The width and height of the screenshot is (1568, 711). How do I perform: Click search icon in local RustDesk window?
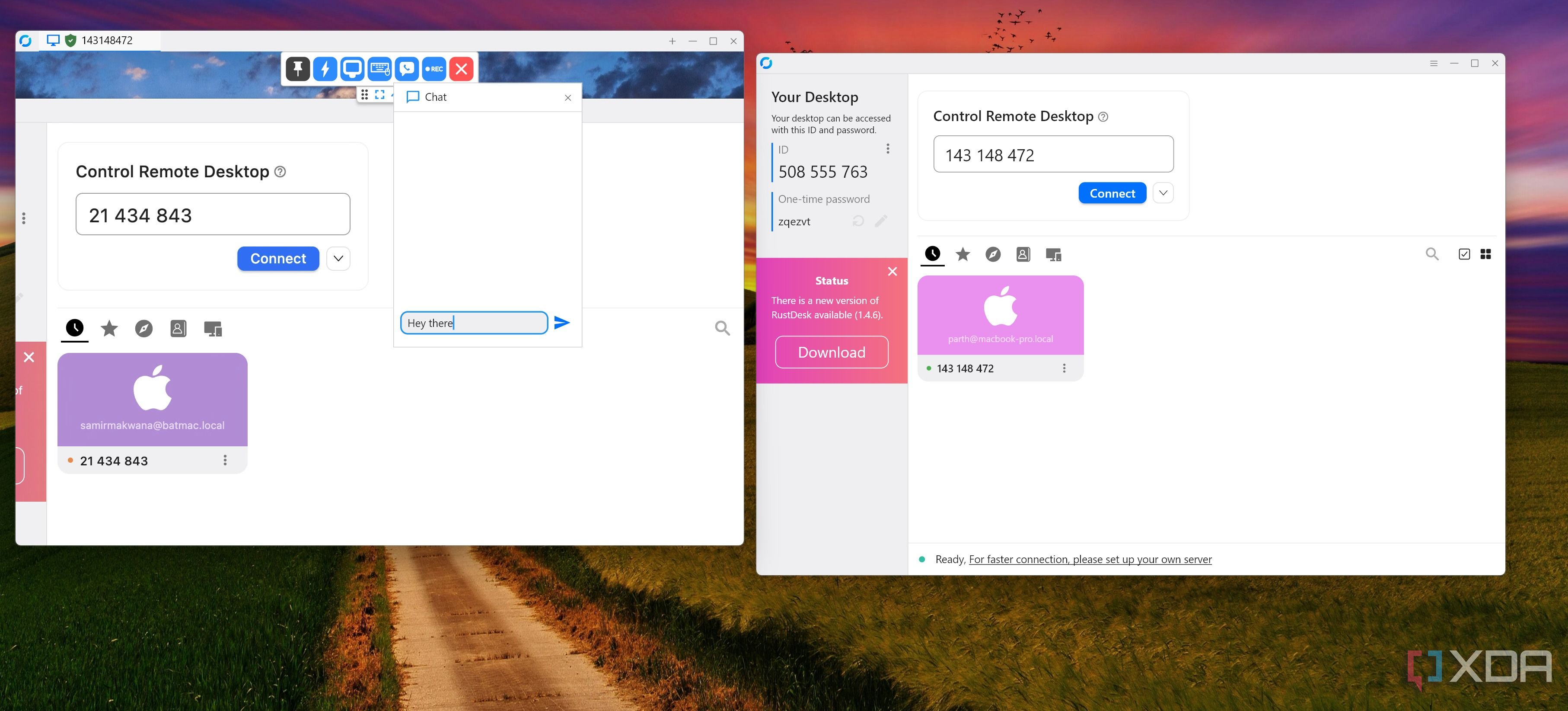coord(1432,254)
